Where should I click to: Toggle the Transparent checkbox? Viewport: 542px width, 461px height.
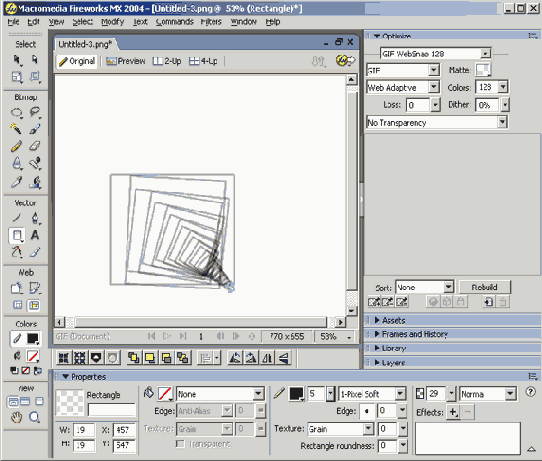click(180, 443)
